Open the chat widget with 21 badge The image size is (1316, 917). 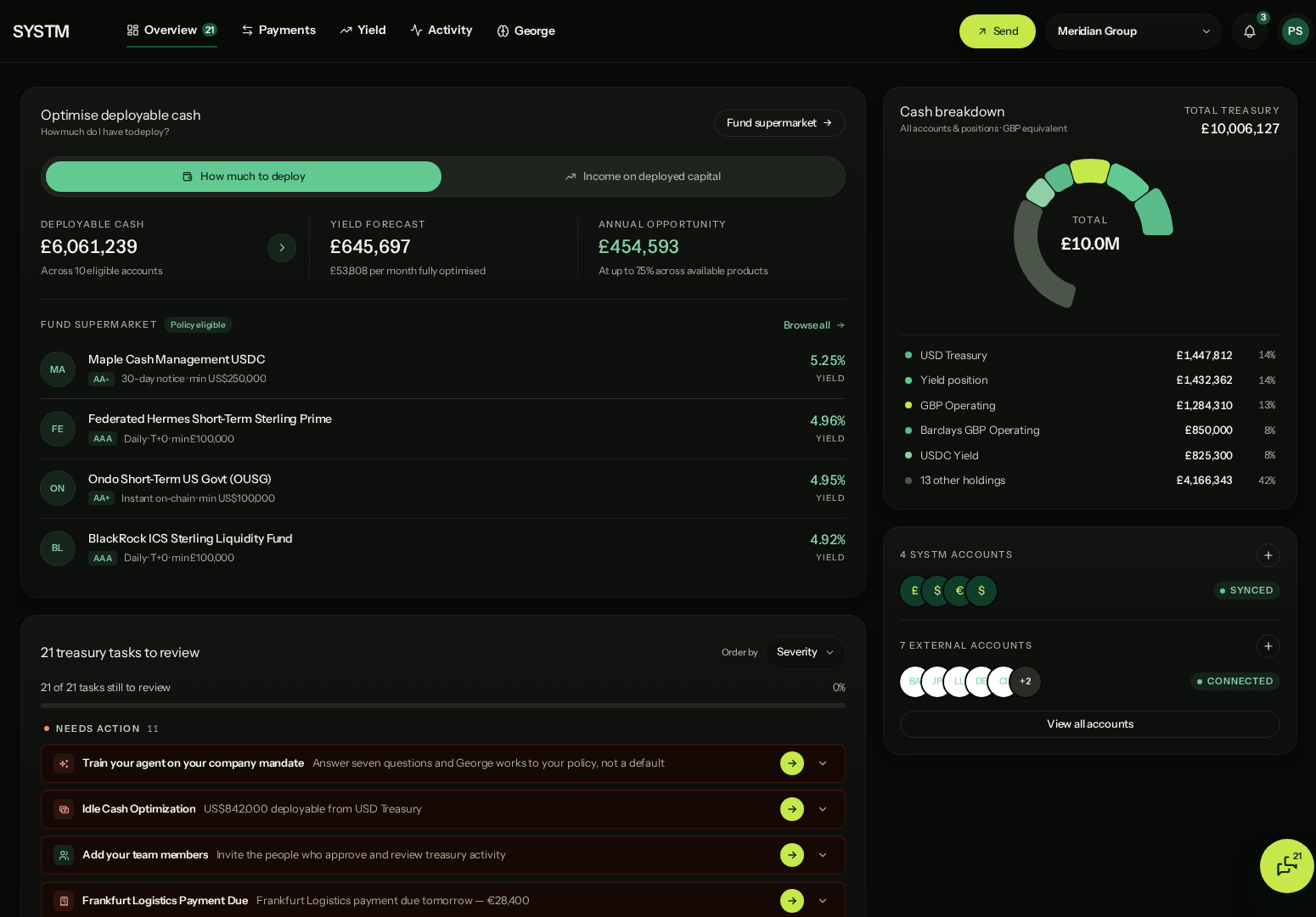click(x=1287, y=865)
